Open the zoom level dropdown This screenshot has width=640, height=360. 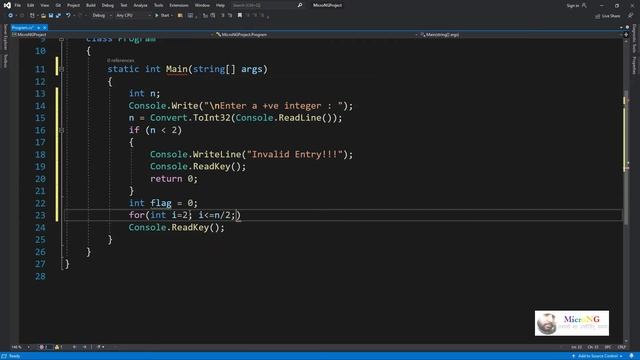coord(20,347)
